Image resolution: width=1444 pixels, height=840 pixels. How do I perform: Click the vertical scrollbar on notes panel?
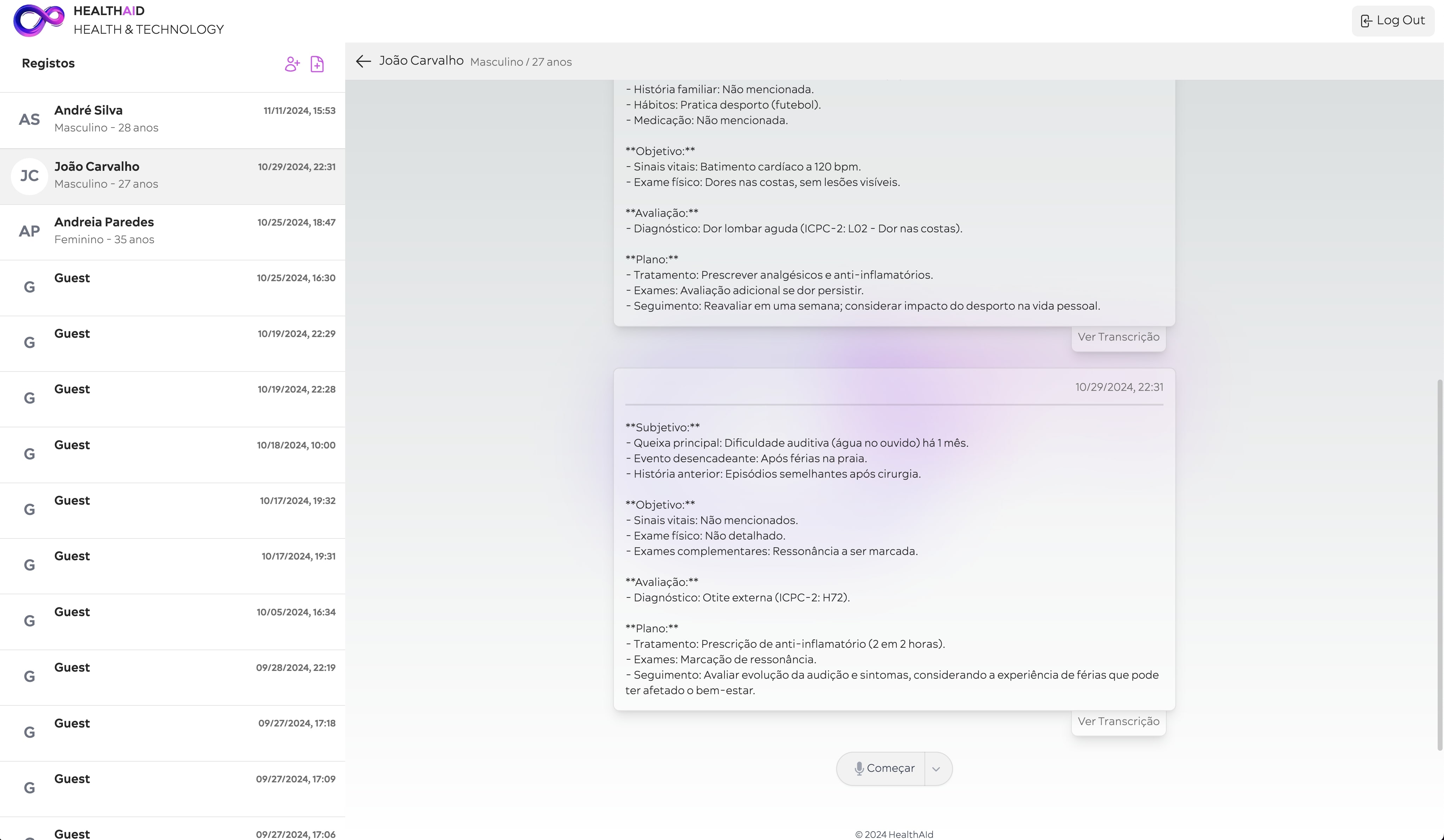[x=1439, y=564]
